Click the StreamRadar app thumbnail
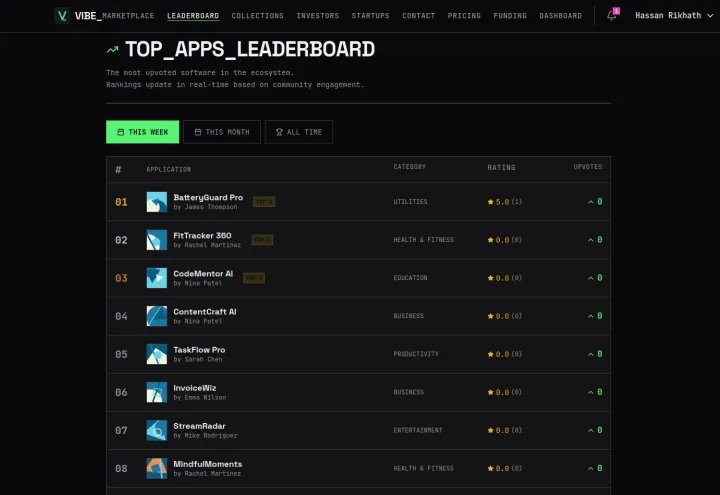 [x=157, y=430]
